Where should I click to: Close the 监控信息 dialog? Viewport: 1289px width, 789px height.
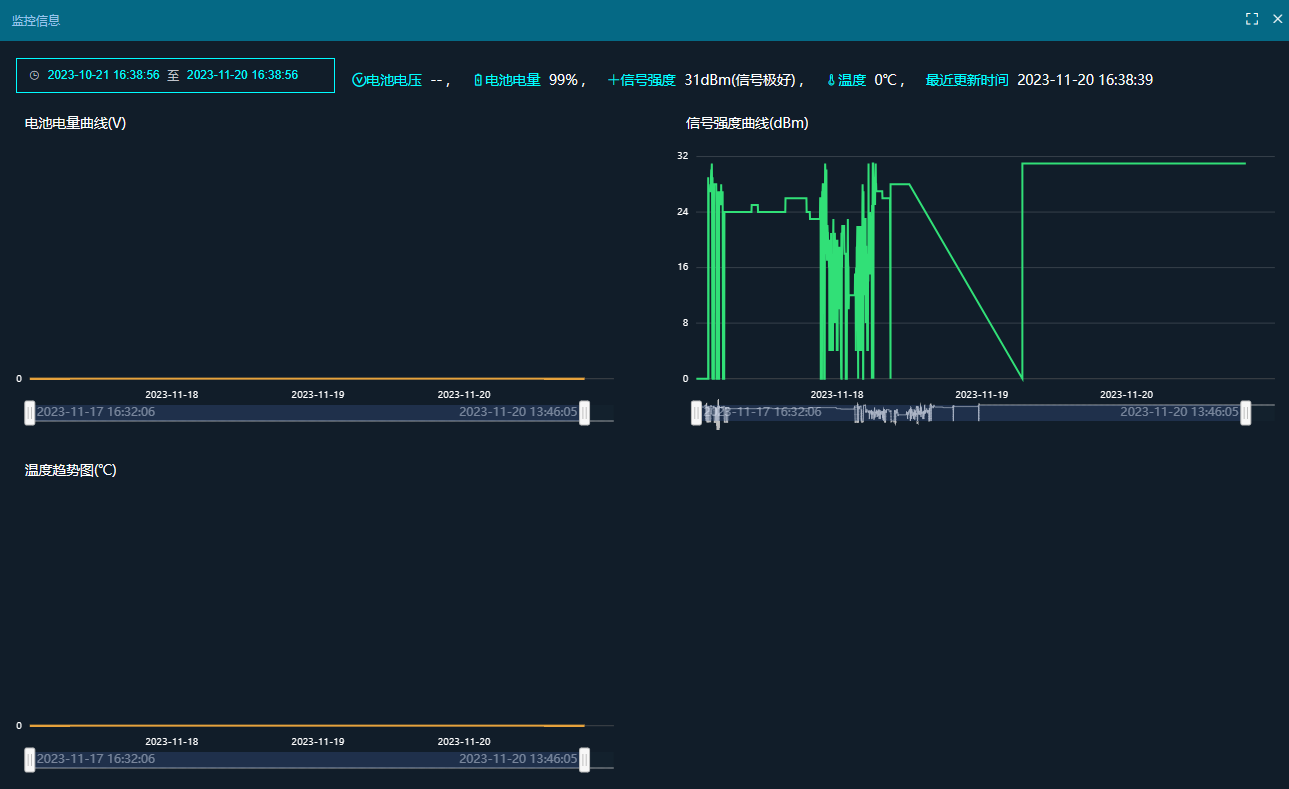click(x=1277, y=19)
